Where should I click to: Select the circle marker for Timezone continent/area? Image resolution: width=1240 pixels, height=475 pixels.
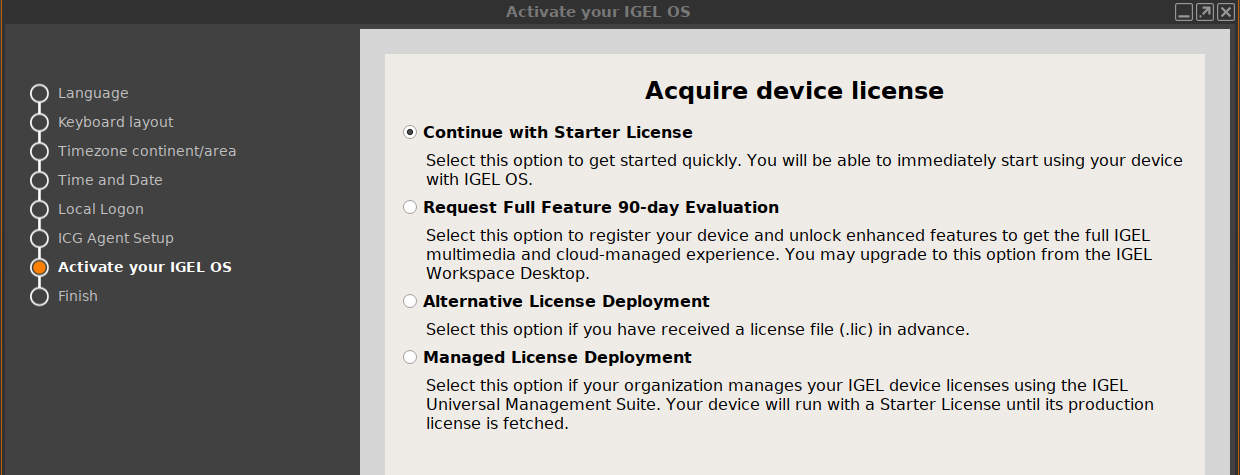(x=39, y=151)
